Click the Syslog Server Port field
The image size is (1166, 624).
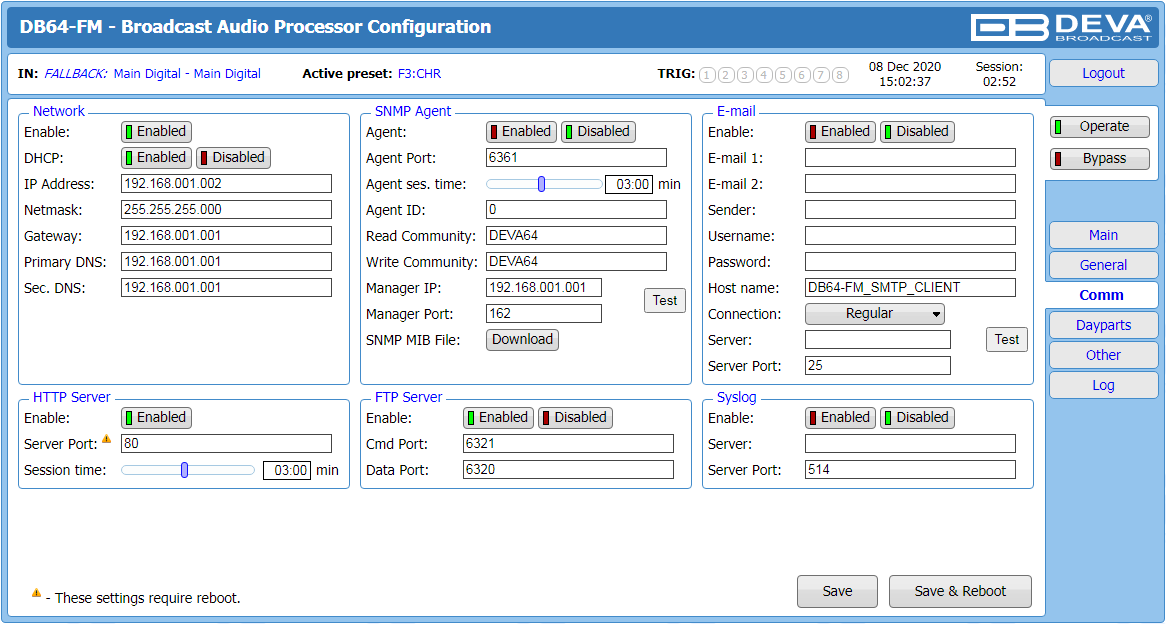click(910, 470)
